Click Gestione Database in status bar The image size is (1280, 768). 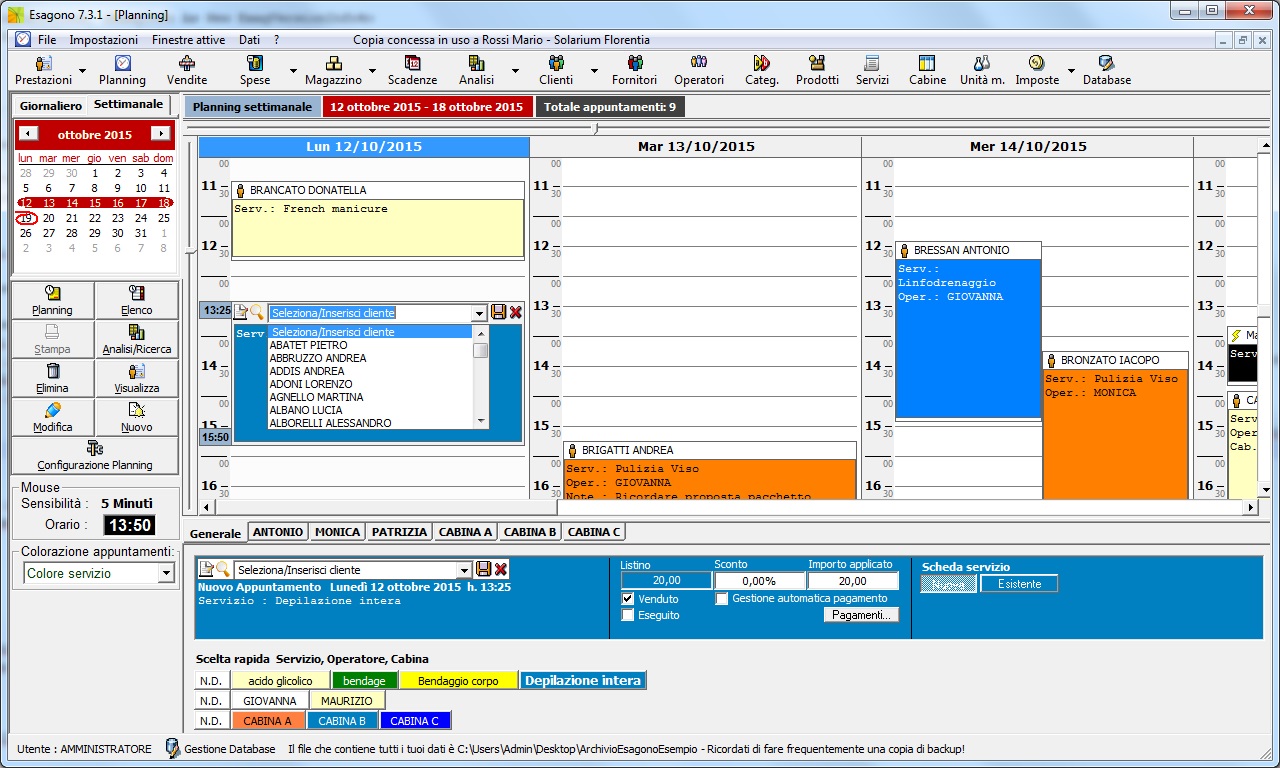219,748
